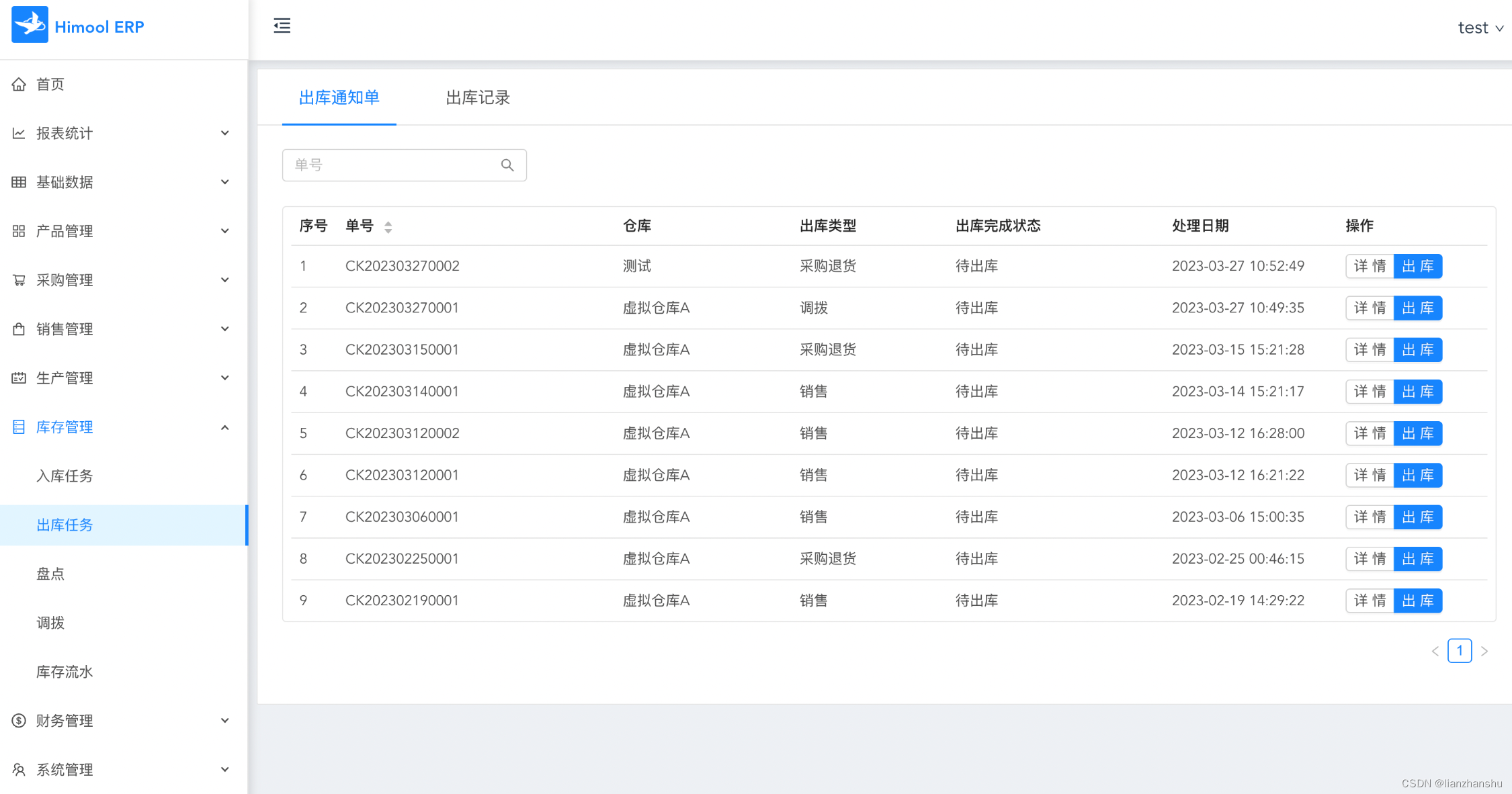1512x794 pixels.
Task: Click date 2023-03-06 15:00:35
Action: (x=1238, y=517)
